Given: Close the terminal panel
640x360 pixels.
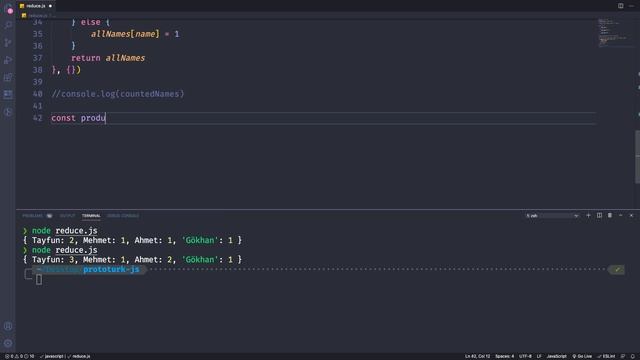Looking at the screenshot, I should [x=631, y=216].
